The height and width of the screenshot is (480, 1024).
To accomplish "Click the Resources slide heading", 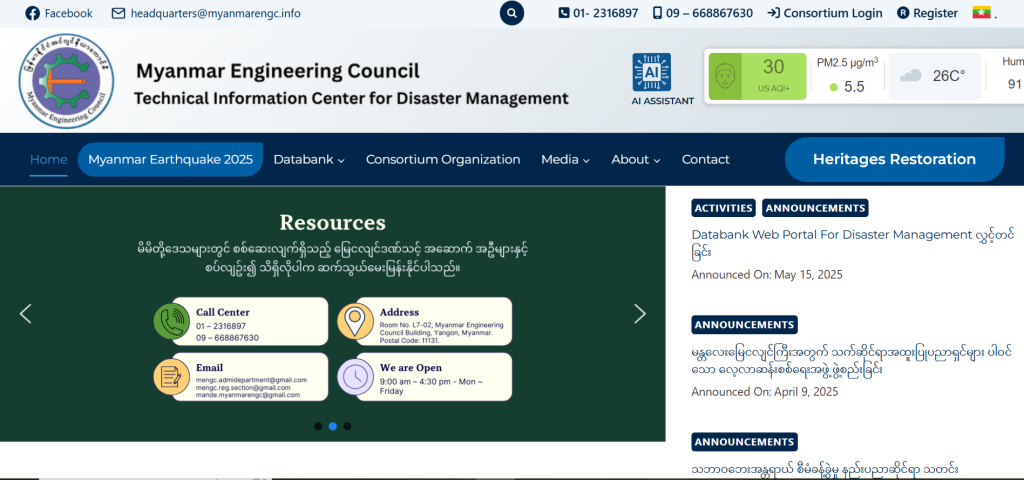I will pyautogui.click(x=332, y=223).
